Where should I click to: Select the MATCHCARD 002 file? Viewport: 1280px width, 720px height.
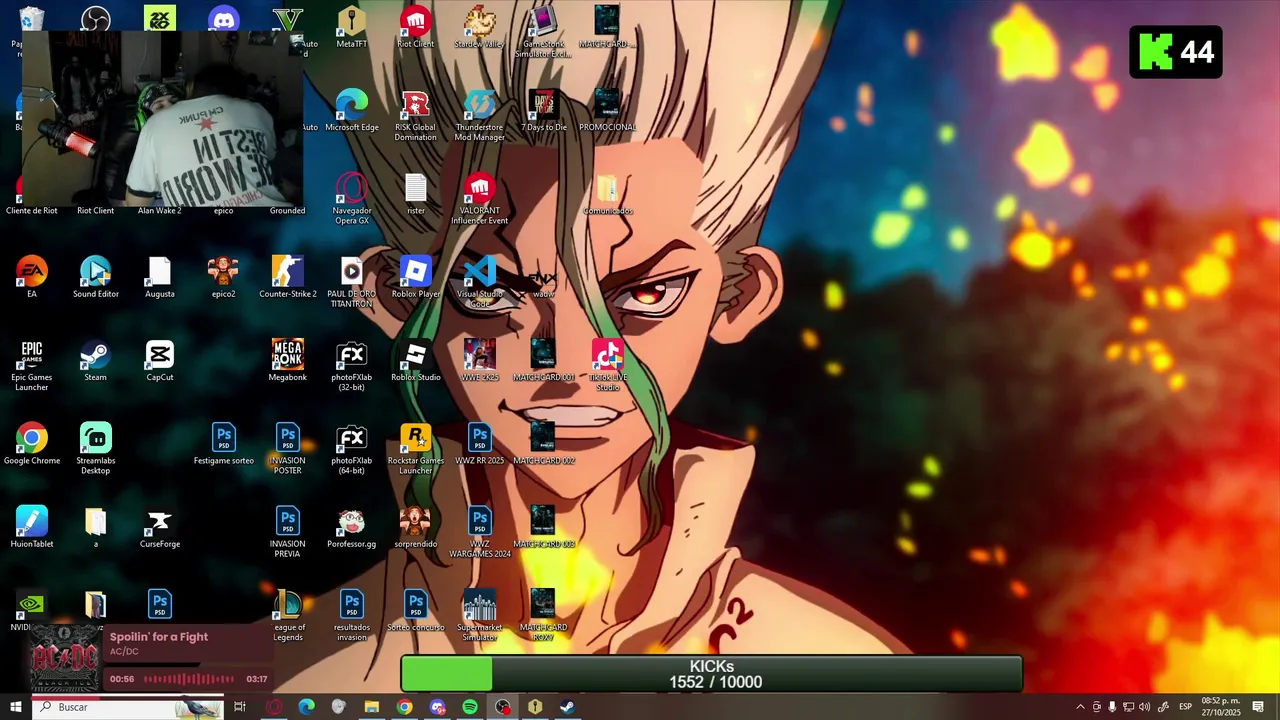tap(543, 443)
